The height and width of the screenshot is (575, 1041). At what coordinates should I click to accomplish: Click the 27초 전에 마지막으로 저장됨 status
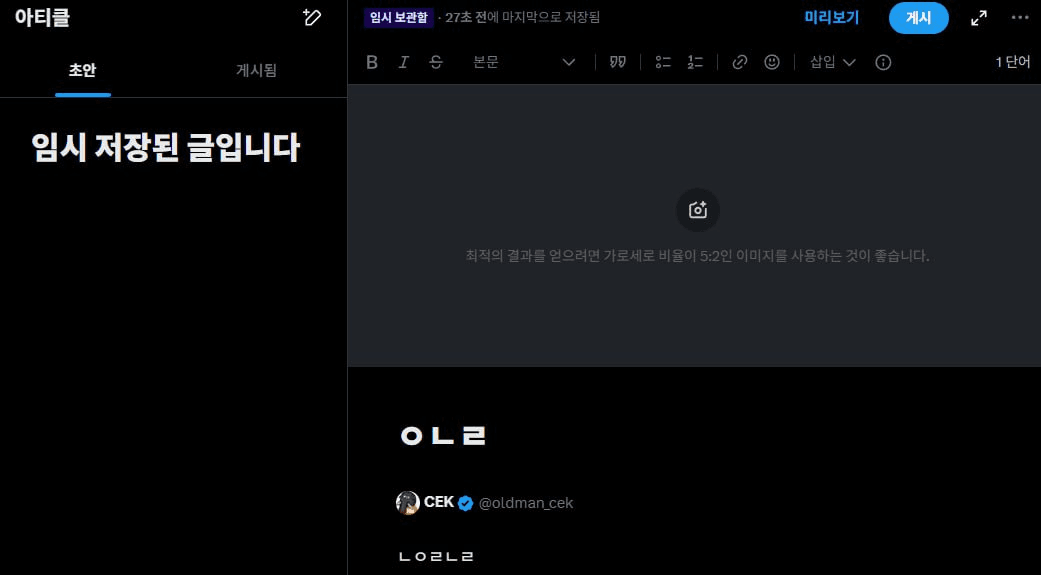click(x=522, y=18)
